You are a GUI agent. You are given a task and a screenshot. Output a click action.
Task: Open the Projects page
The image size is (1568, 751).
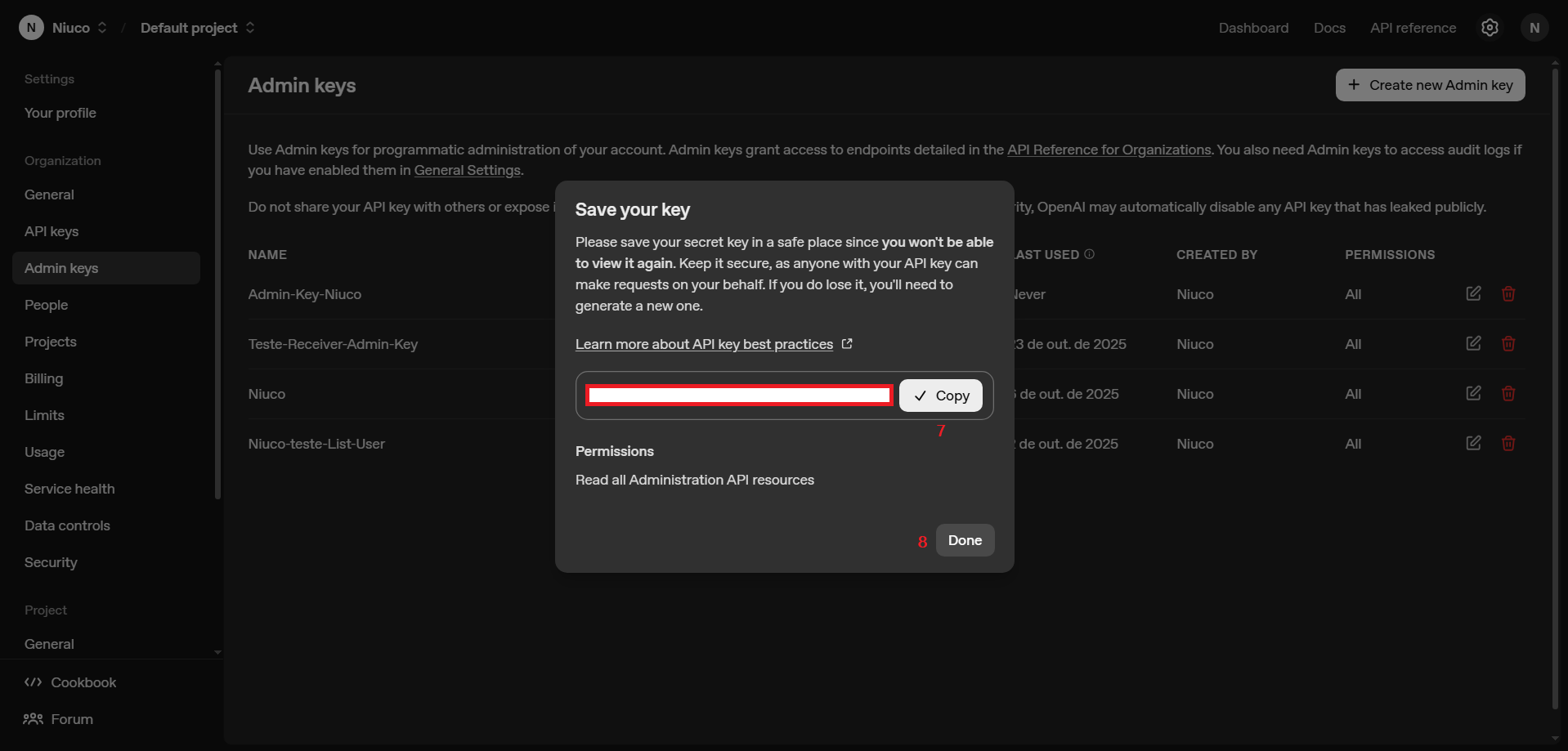click(51, 342)
